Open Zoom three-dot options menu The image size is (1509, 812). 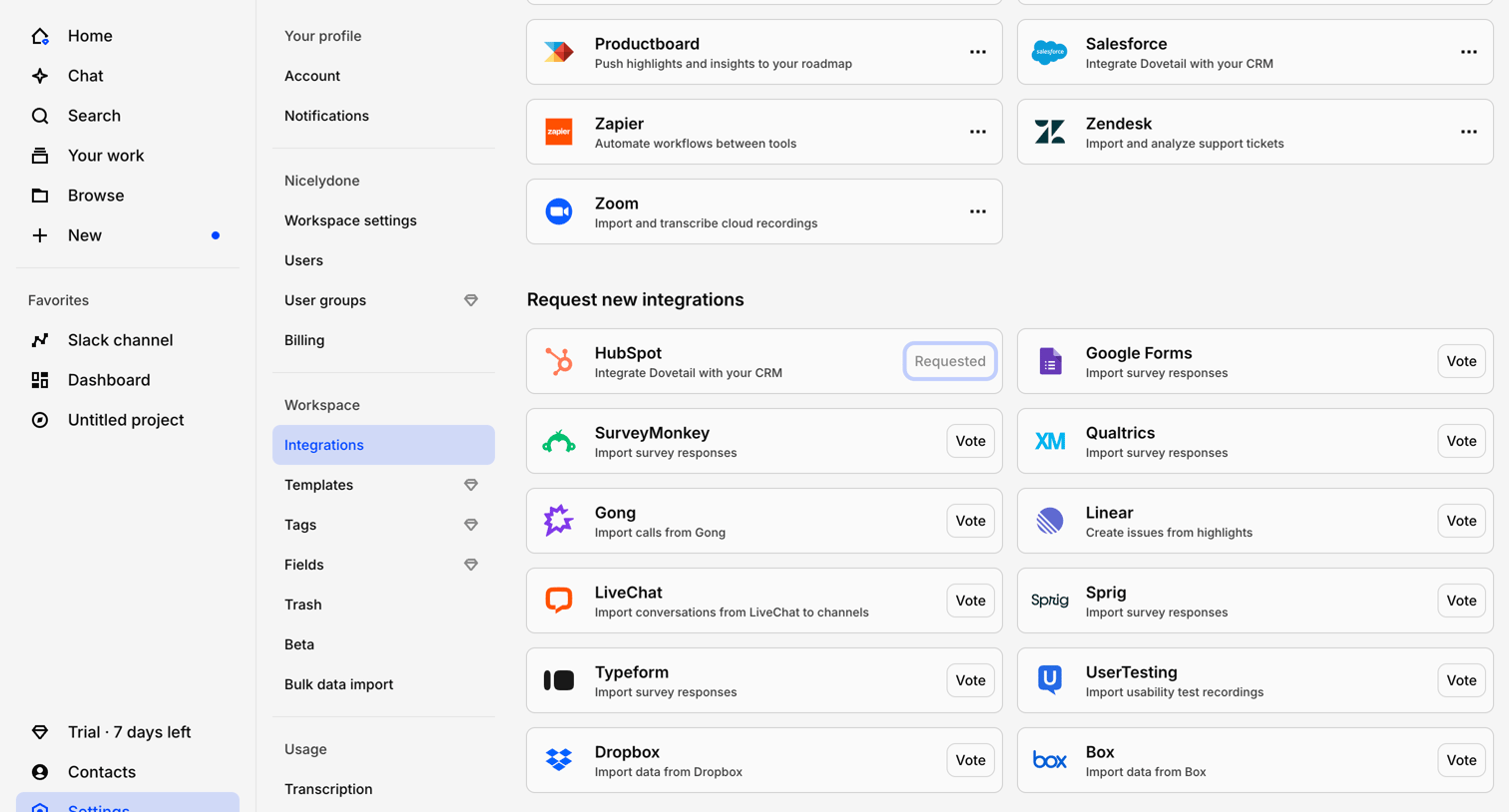pos(978,211)
